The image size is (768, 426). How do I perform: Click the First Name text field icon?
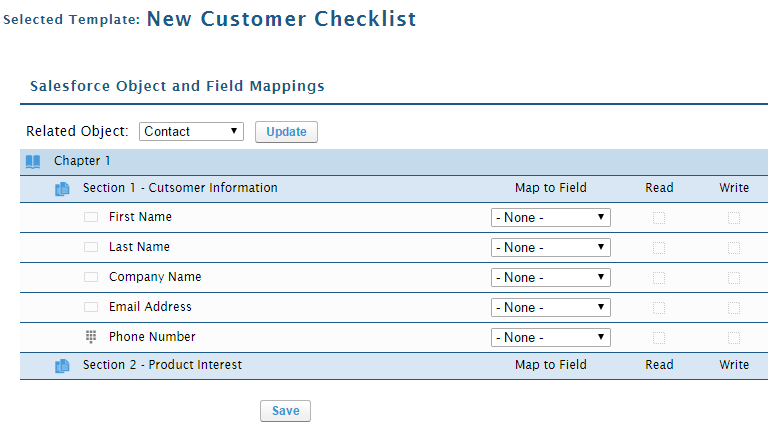pos(91,217)
